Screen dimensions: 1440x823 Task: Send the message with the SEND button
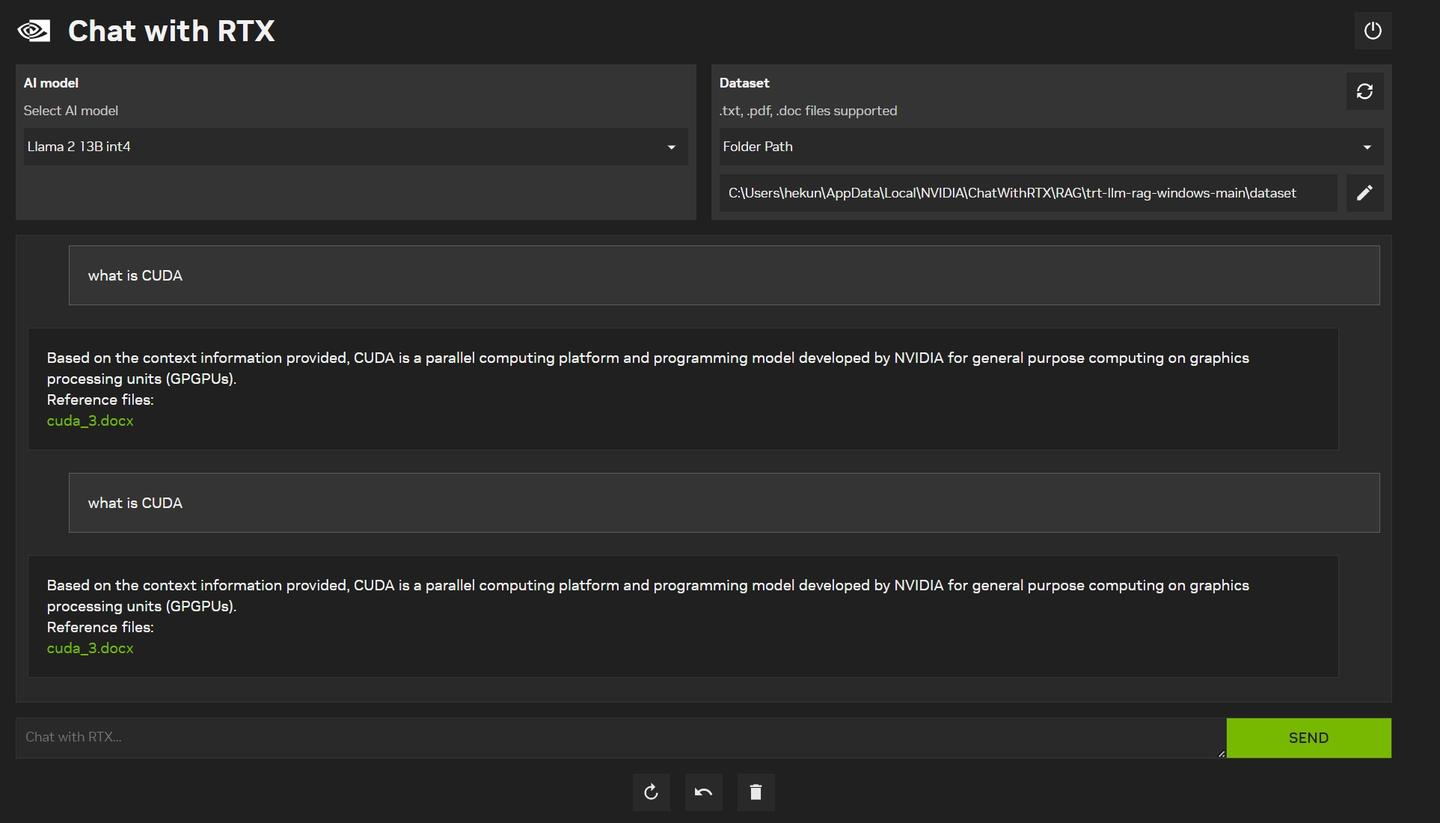(x=1308, y=738)
